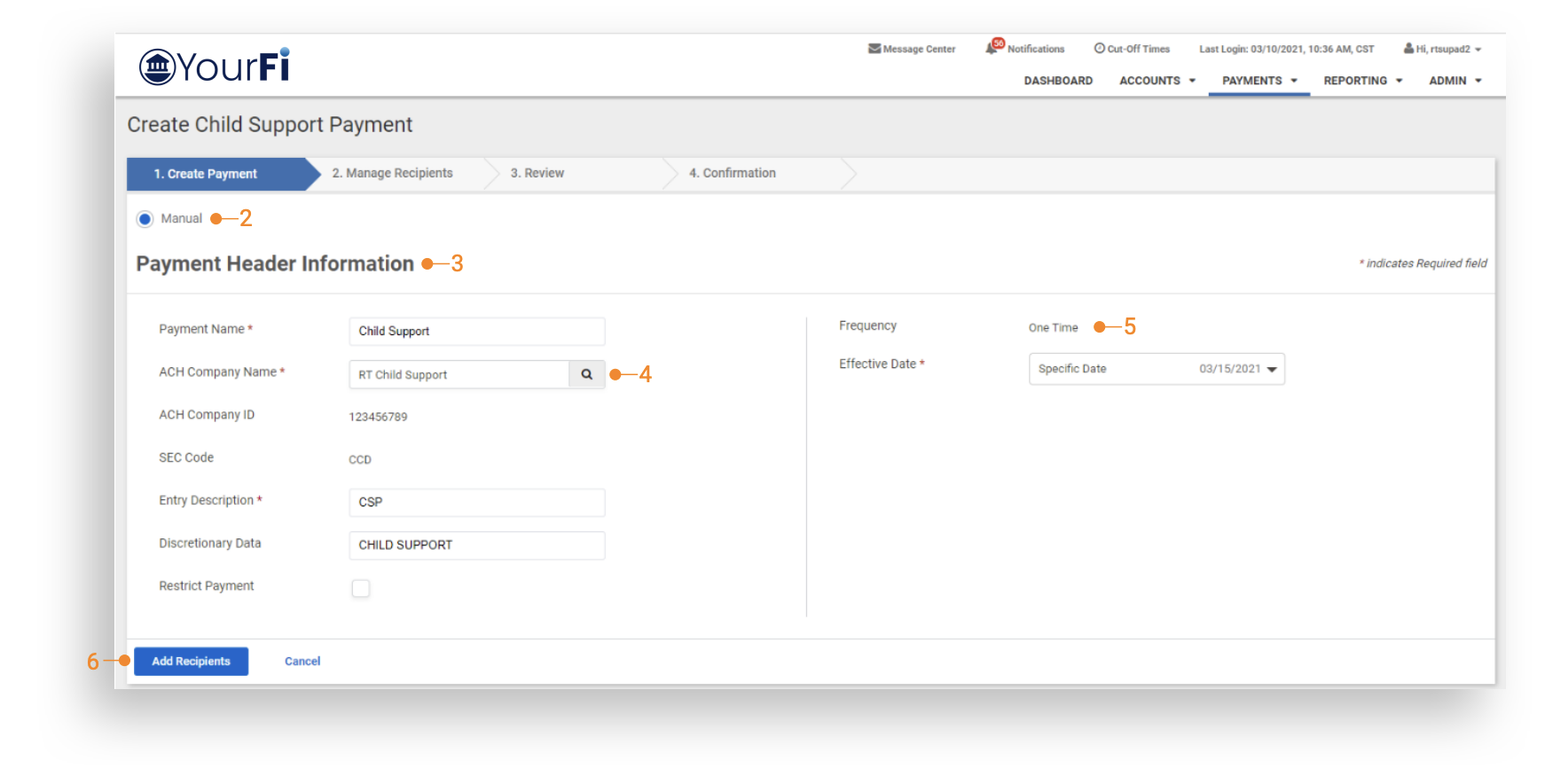Screen dimensions: 1545x784
Task: Click the Add Recipients button
Action: click(x=191, y=662)
